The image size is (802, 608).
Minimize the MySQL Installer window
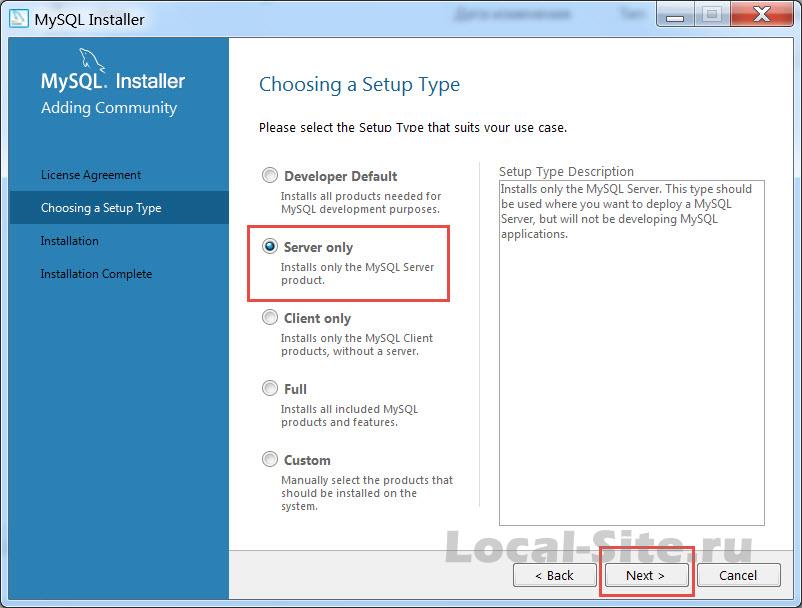click(675, 15)
